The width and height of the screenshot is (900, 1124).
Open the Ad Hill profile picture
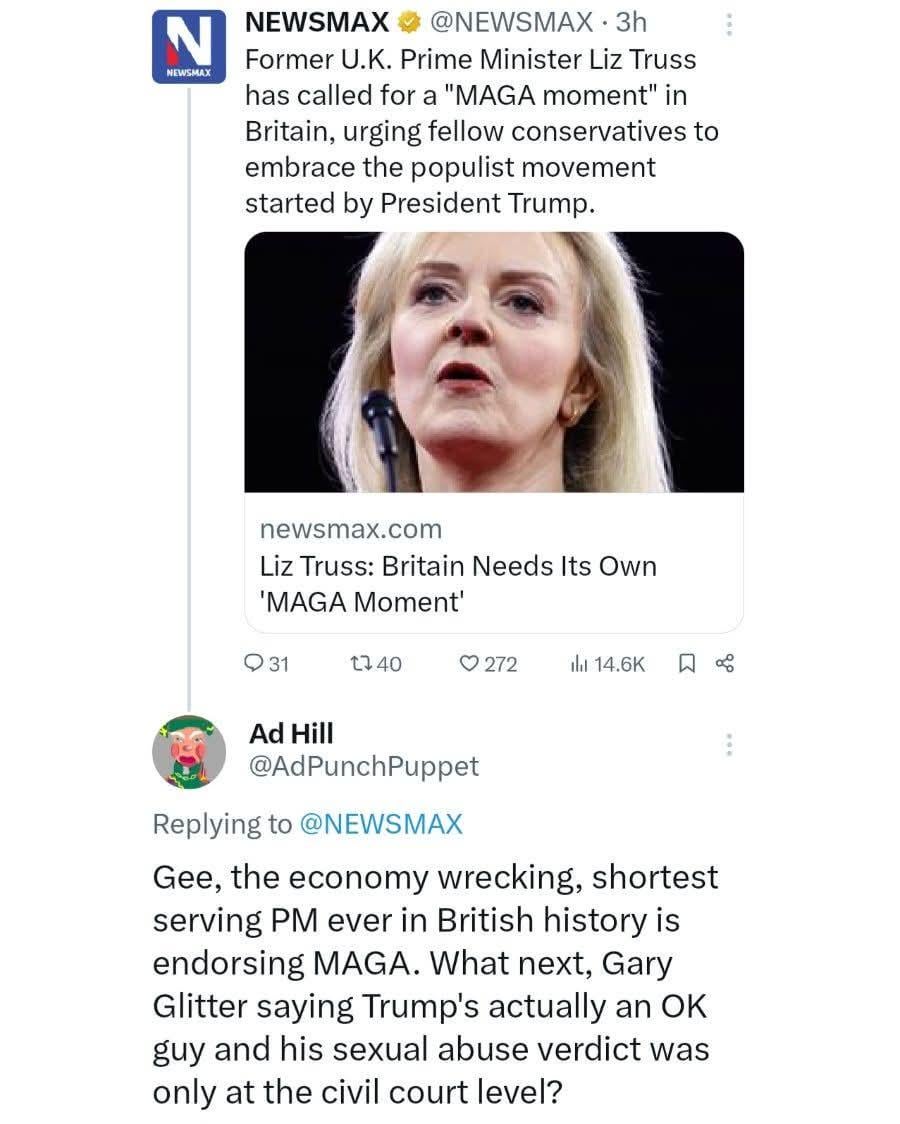[188, 752]
